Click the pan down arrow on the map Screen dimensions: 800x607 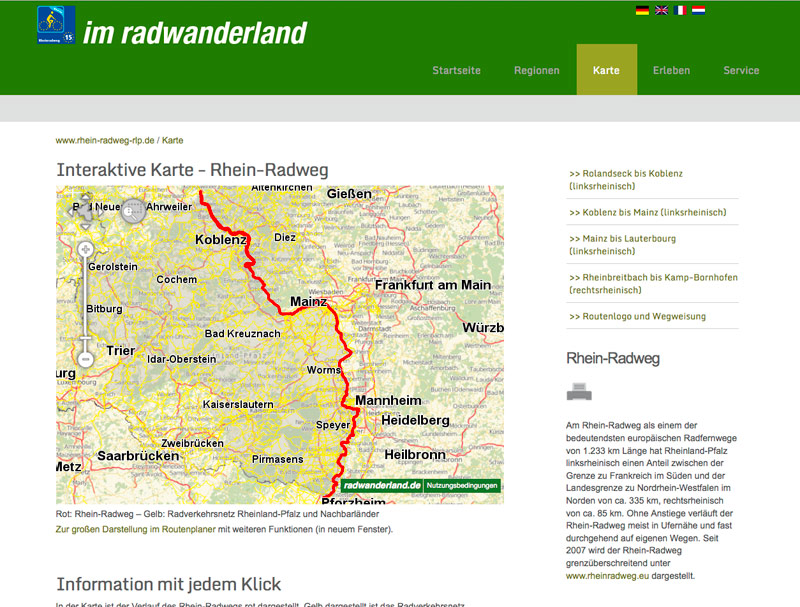pos(86,225)
